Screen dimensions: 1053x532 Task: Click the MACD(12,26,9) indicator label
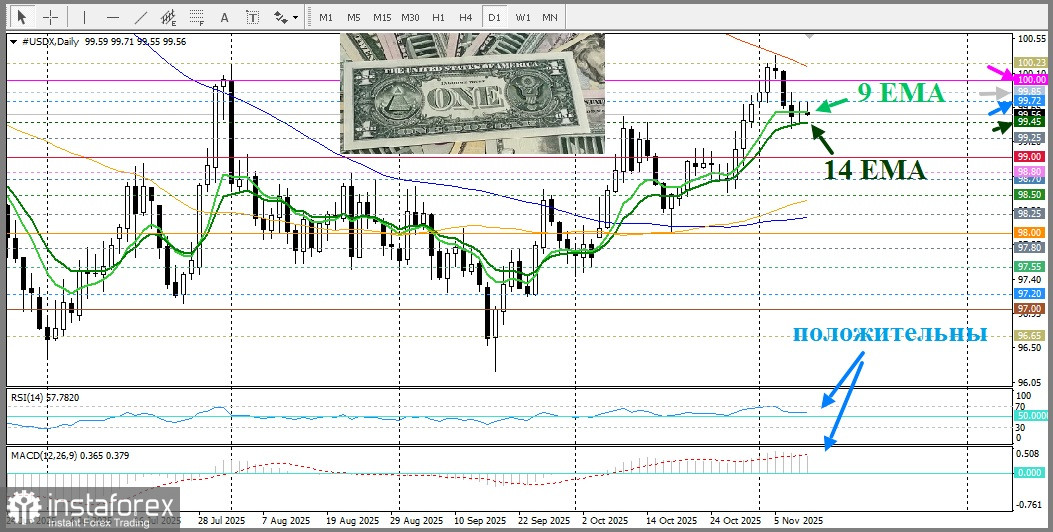pyautogui.click(x=44, y=455)
